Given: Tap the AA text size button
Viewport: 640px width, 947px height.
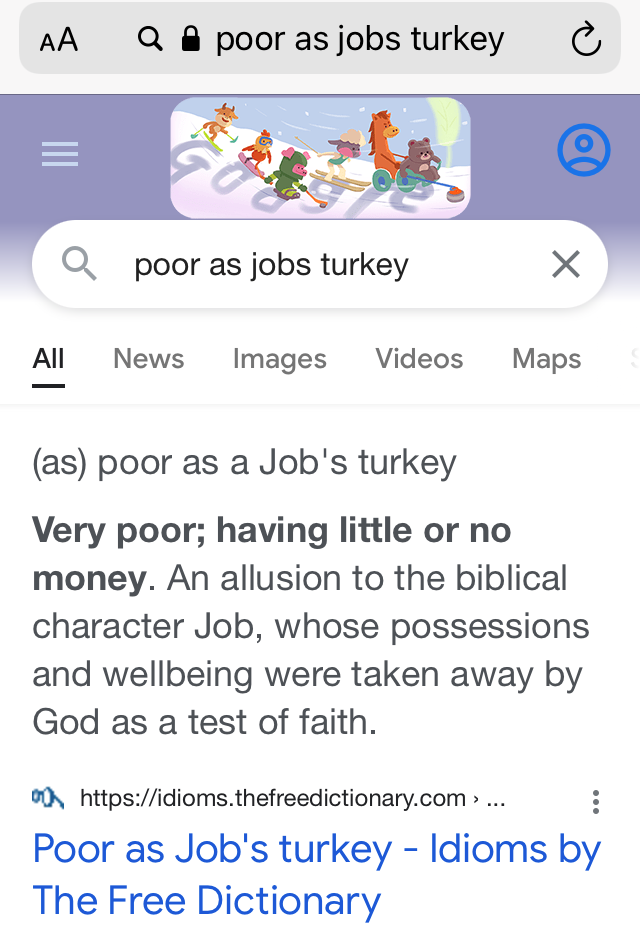Looking at the screenshot, I should tap(58, 40).
